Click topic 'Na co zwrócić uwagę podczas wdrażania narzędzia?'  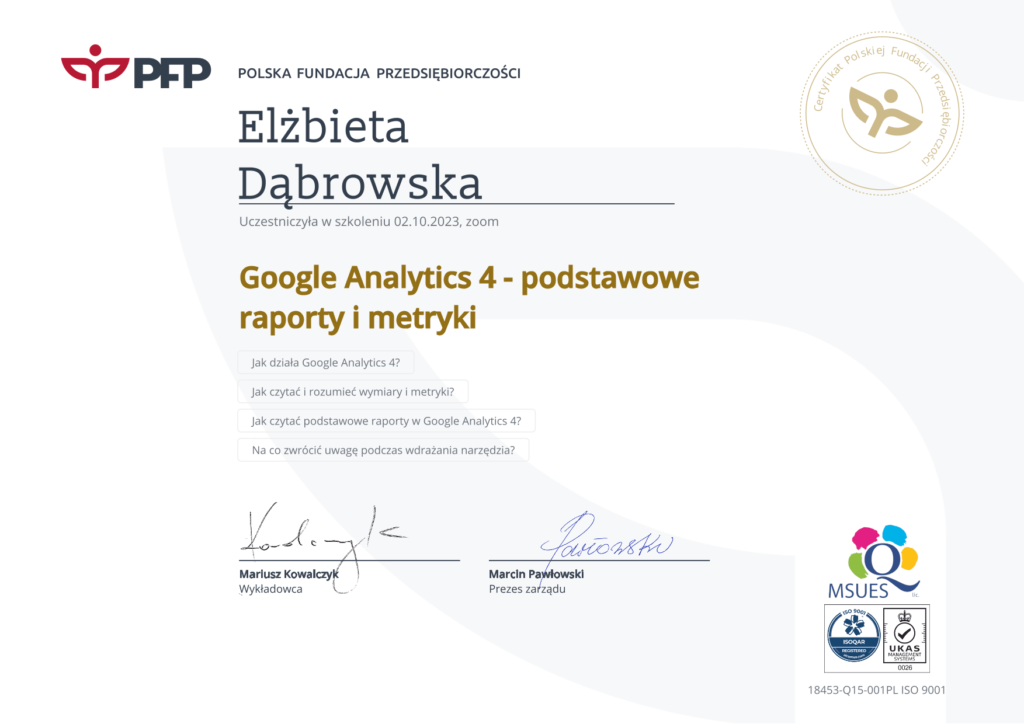point(383,450)
